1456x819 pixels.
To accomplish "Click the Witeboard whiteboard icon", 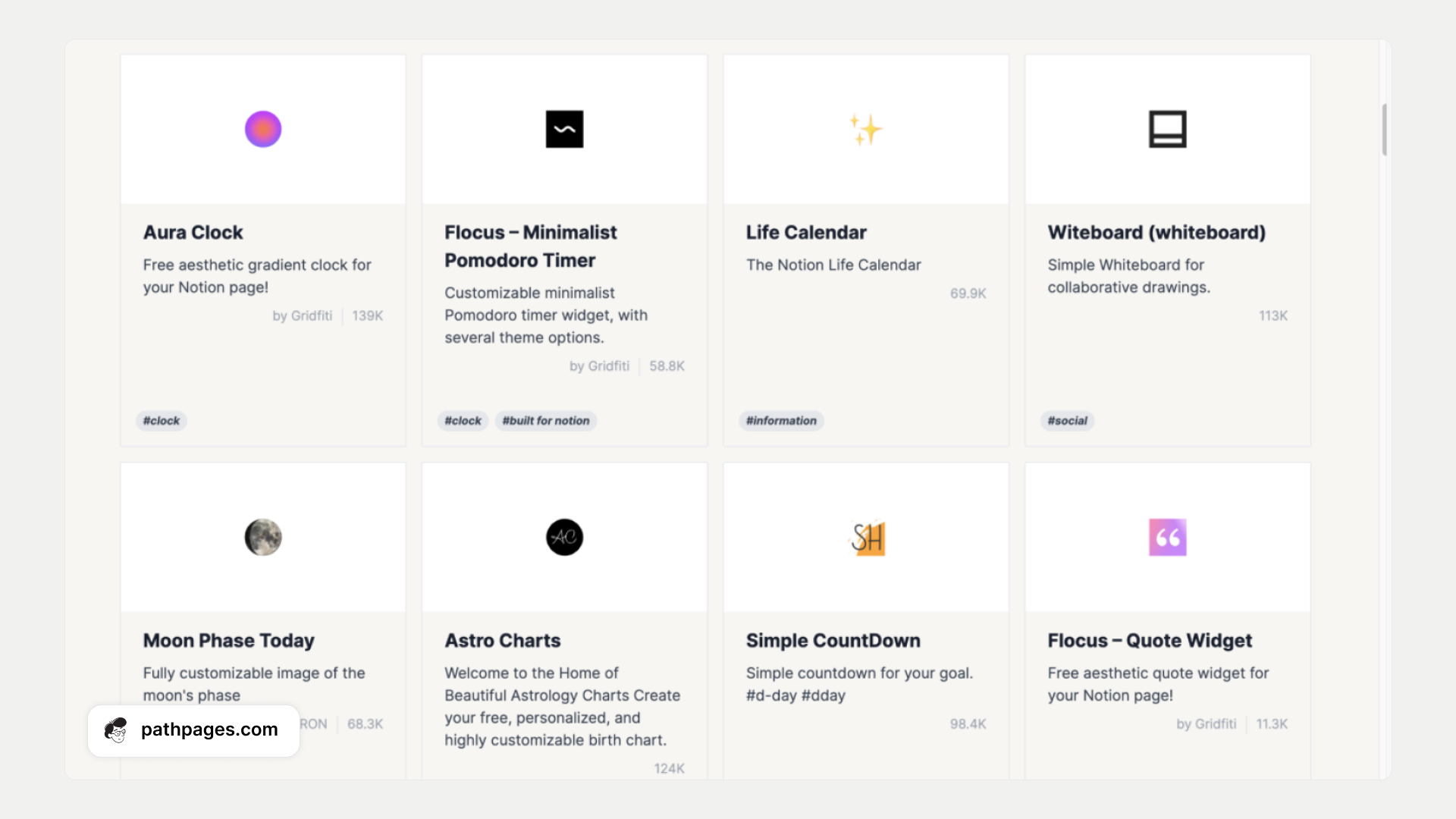I will pos(1166,128).
